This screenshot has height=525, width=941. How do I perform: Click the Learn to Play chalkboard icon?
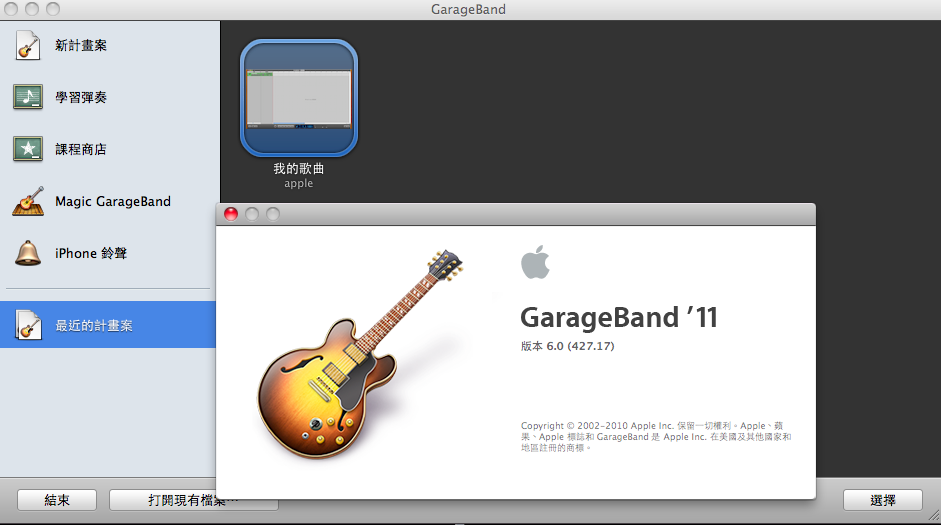tap(28, 97)
